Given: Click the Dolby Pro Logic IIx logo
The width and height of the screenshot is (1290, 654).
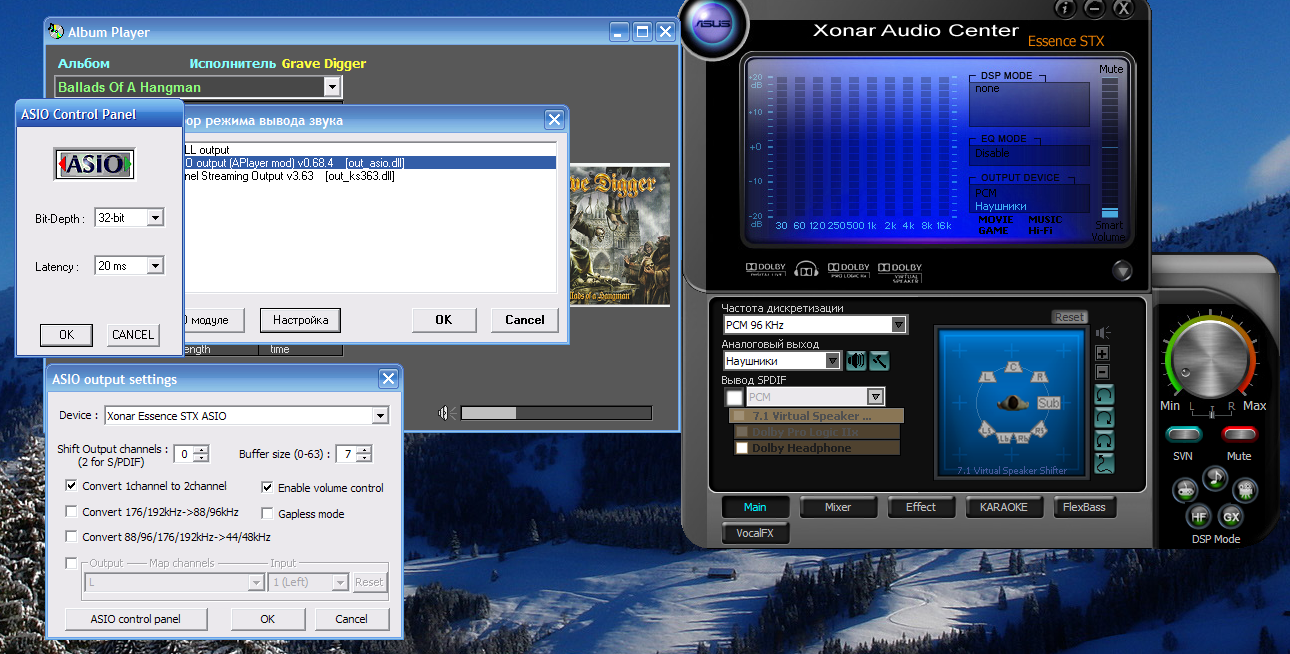Looking at the screenshot, I should point(848,269).
